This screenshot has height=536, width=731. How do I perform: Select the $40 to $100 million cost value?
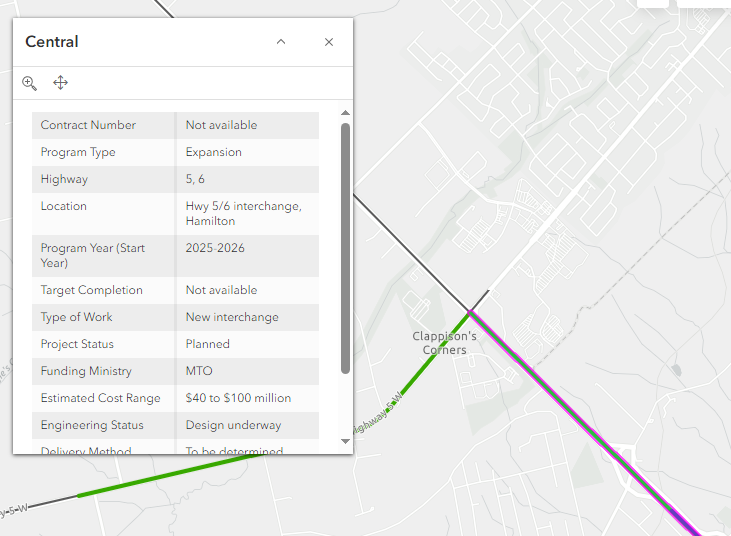[238, 398]
